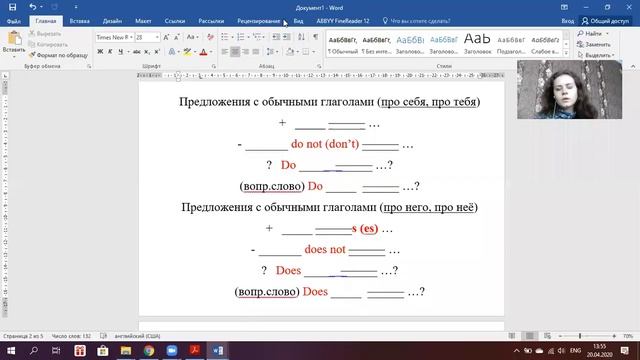Click Вход (Sign in) link
The width and height of the screenshot is (640, 360).
(x=567, y=21)
